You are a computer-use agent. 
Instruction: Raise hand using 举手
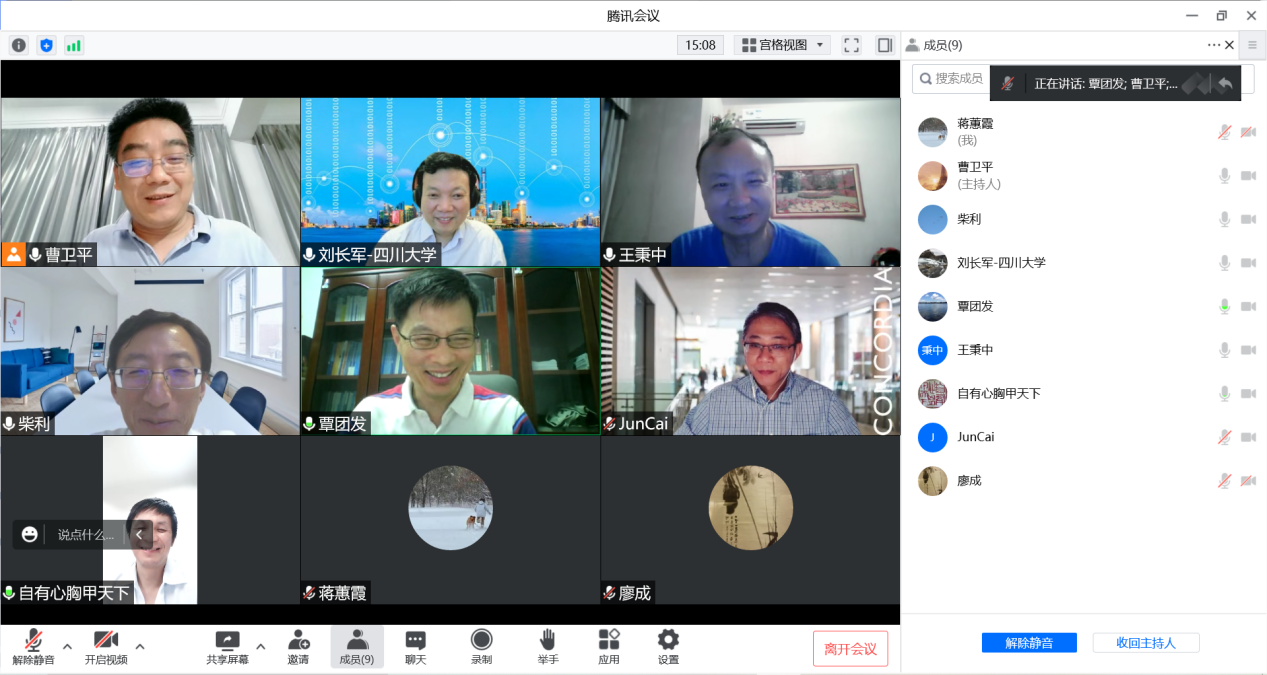click(x=547, y=647)
